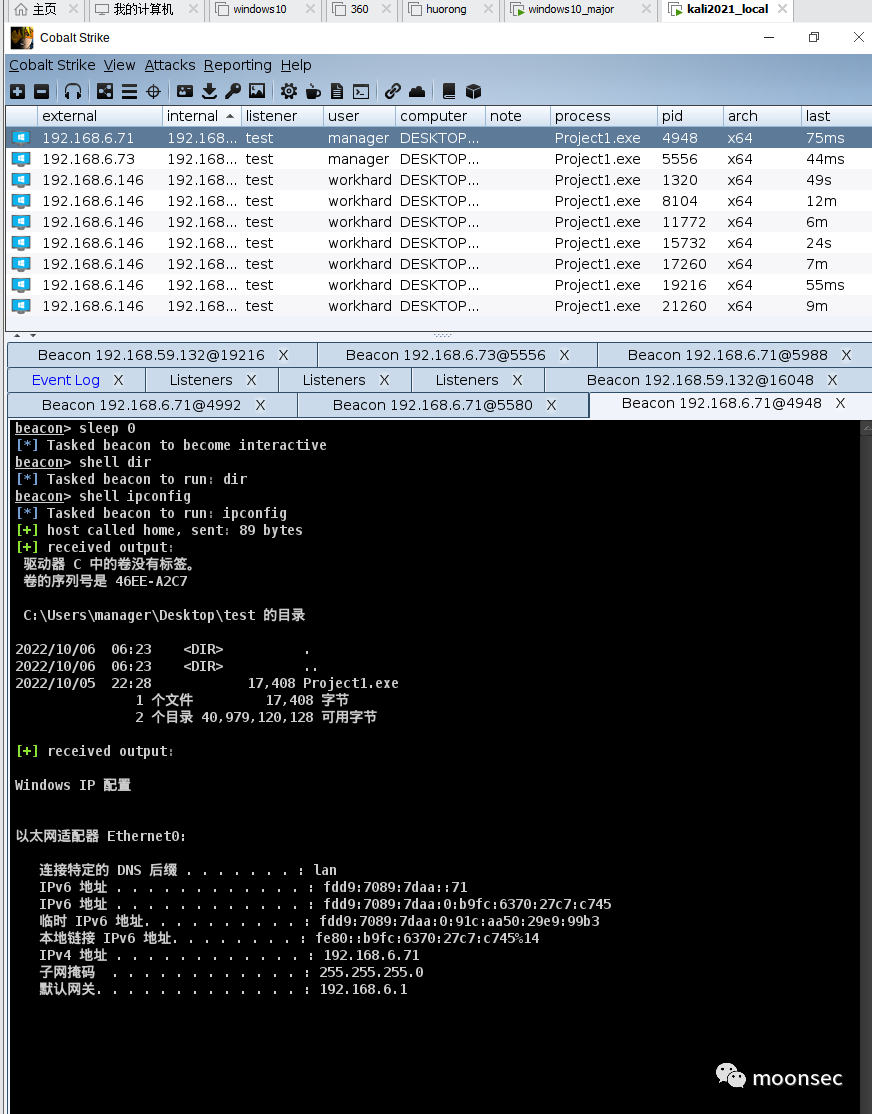The image size is (872, 1114).
Task: Select the session row with pid 15732
Action: (438, 243)
